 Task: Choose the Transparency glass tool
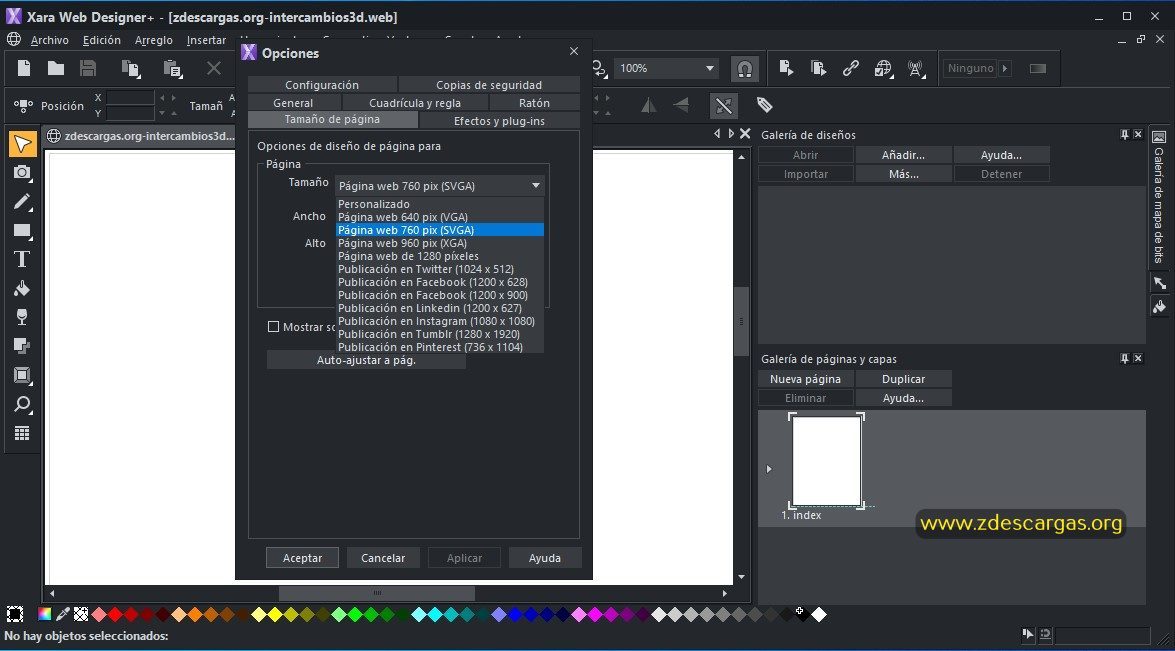coord(22,317)
